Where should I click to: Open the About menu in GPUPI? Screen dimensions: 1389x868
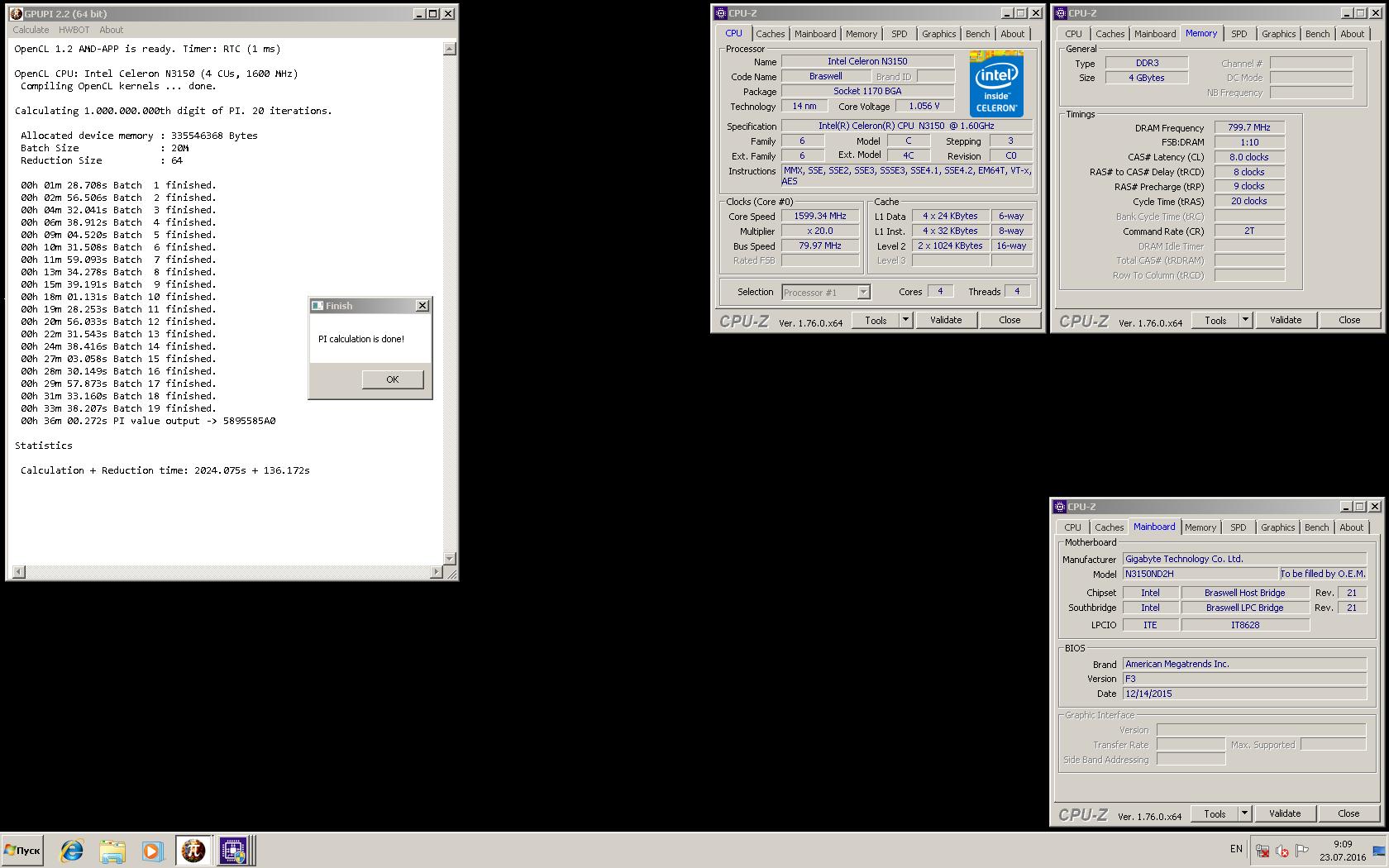tap(112, 30)
